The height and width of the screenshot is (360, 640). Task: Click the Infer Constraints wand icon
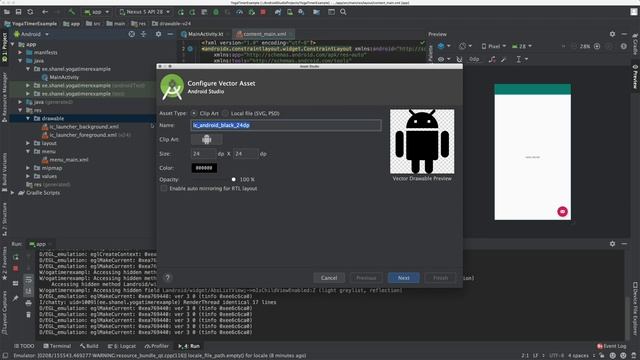click(x=504, y=59)
